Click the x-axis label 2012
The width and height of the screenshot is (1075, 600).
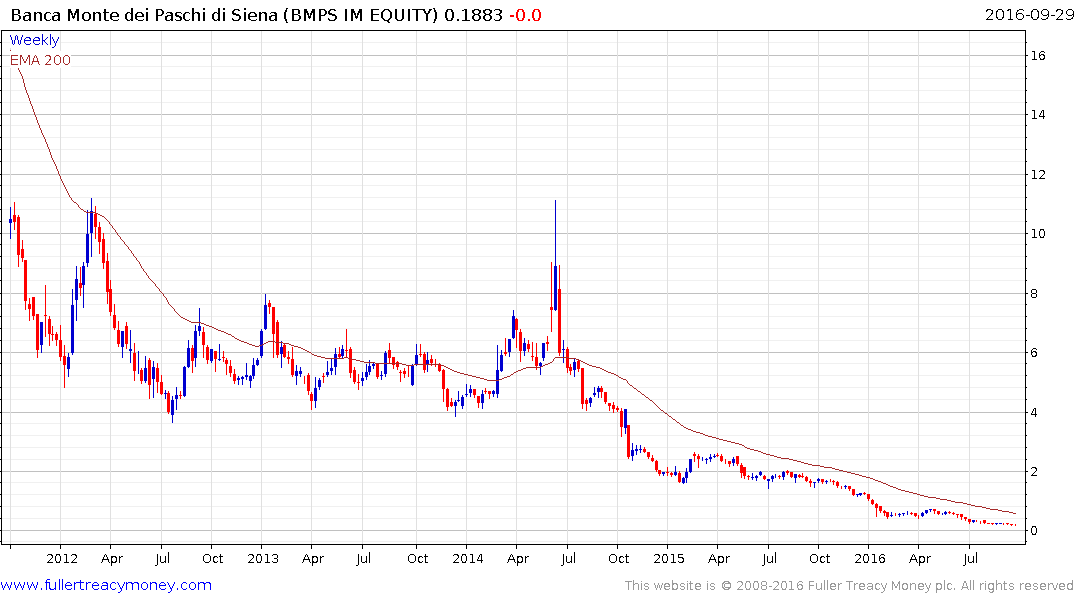tap(62, 558)
